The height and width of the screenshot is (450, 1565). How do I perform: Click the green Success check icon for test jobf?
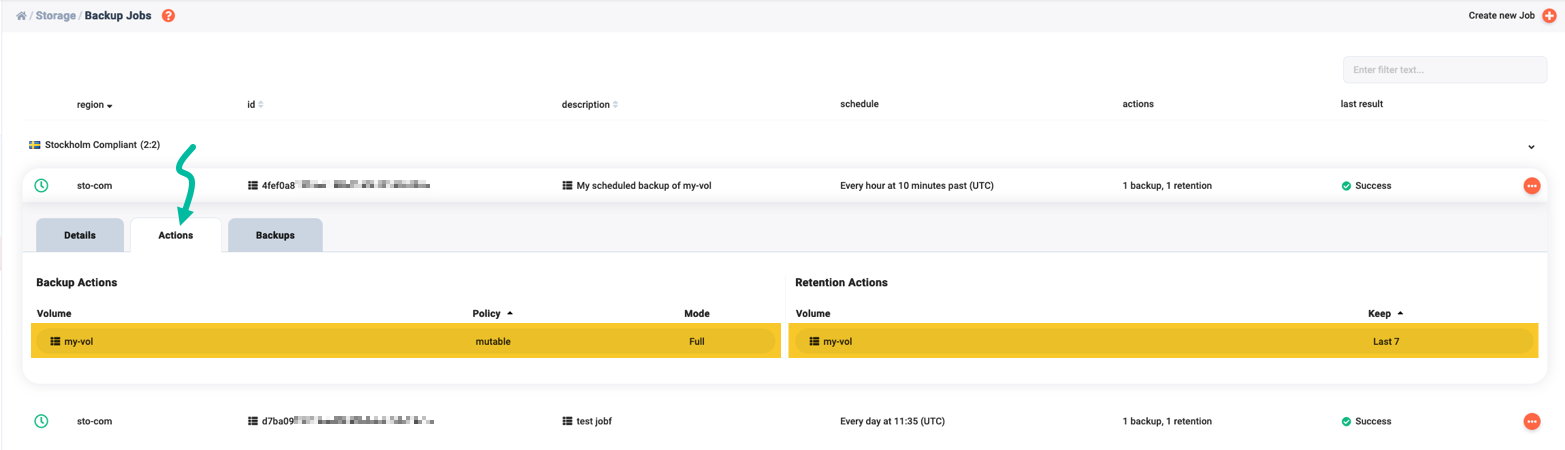click(1346, 422)
